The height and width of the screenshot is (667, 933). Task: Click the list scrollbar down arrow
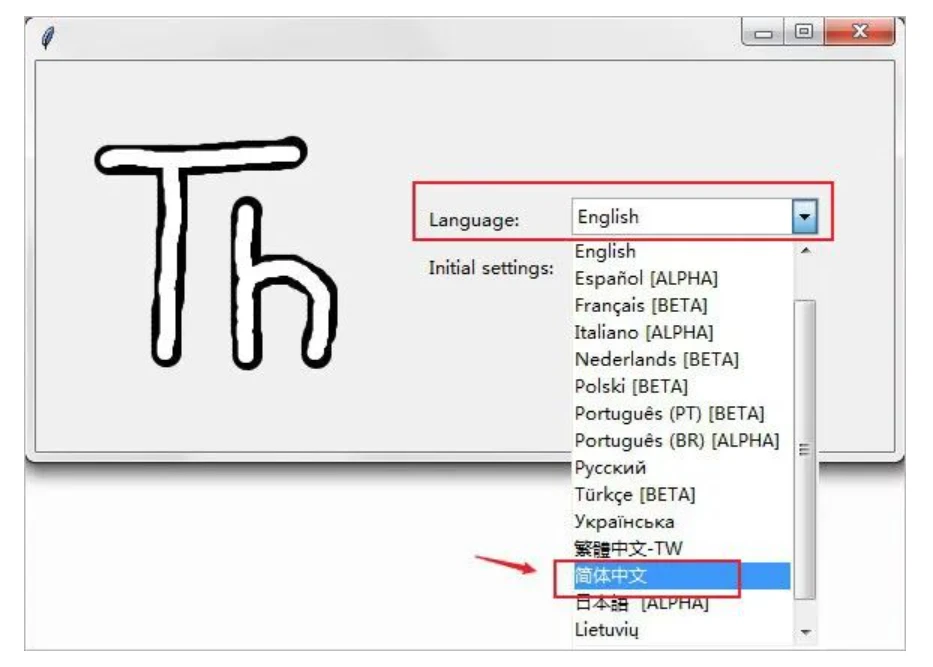point(805,633)
